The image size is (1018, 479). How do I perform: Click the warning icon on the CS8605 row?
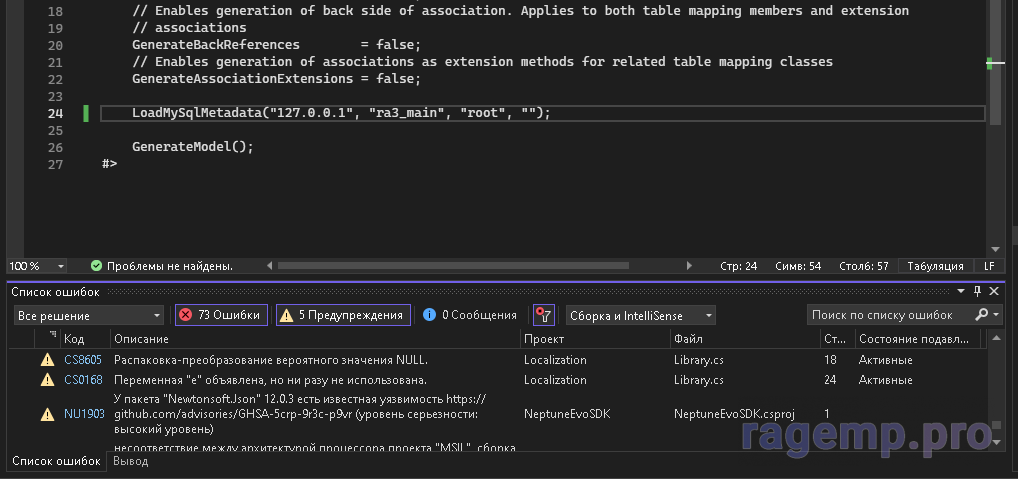(46, 360)
